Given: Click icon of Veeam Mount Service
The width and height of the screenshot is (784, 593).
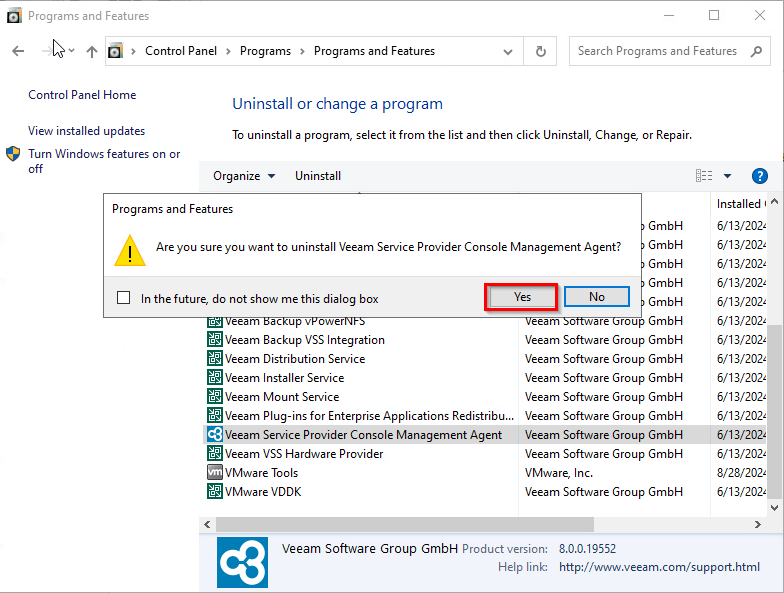Looking at the screenshot, I should coord(215,396).
